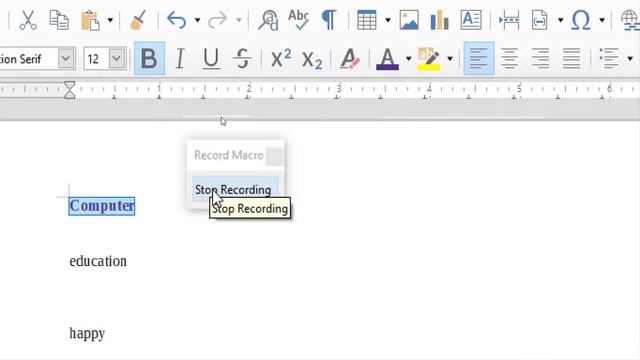Image resolution: width=640 pixels, height=360 pixels.
Task: Click the Insert Field icon
Action: point(539,20)
